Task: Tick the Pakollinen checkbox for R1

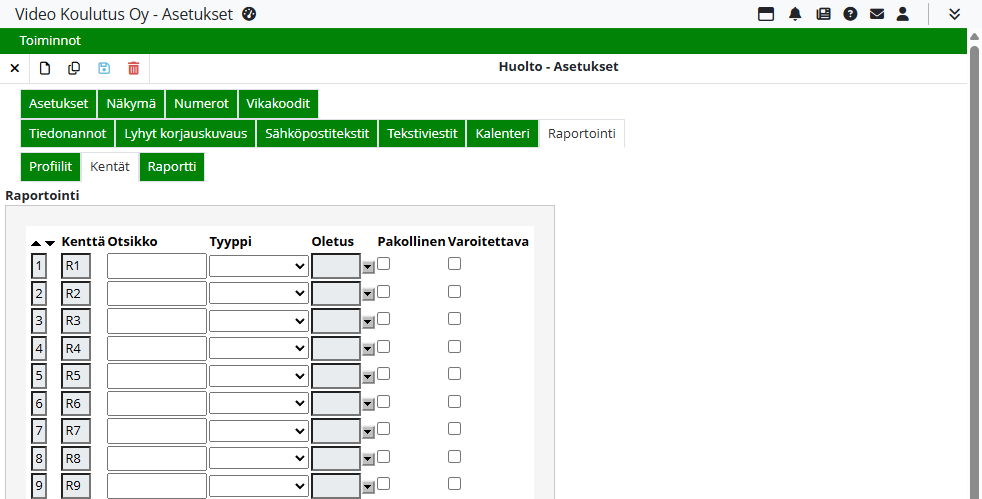Action: [x=383, y=264]
